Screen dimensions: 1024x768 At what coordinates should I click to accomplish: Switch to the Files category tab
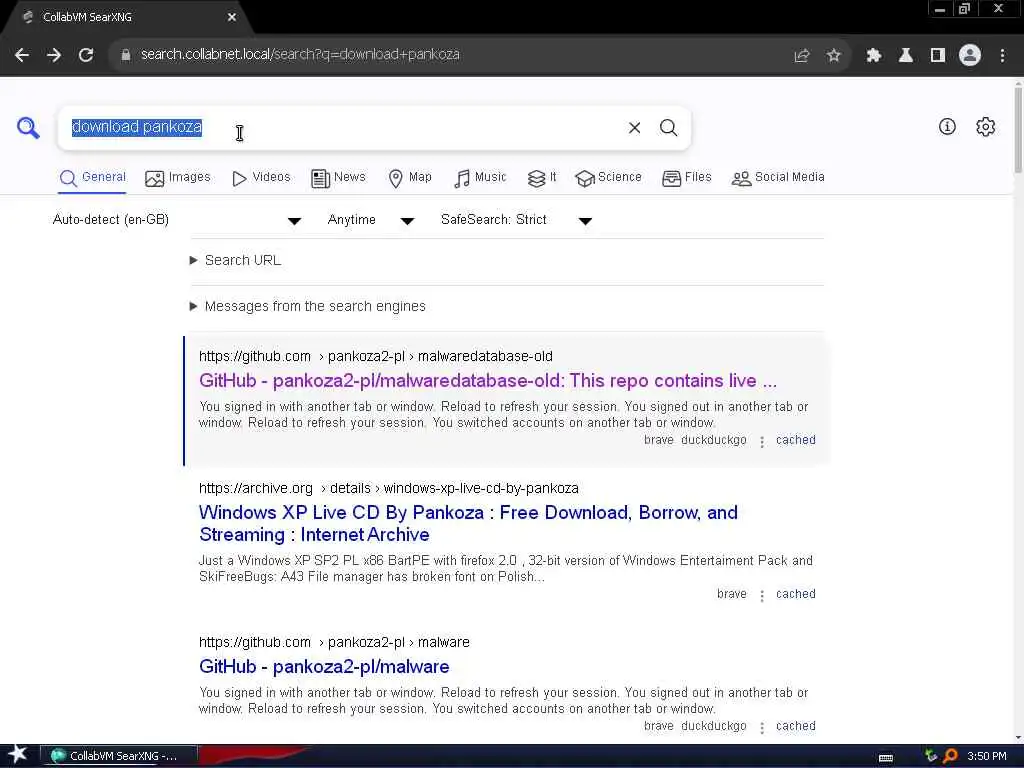(x=686, y=178)
